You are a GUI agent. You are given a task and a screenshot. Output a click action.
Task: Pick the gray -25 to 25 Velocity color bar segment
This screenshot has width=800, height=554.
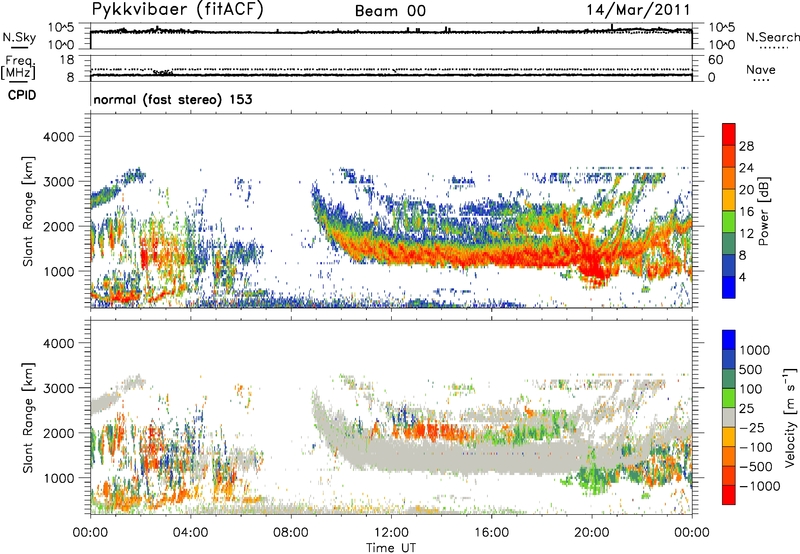coord(729,417)
